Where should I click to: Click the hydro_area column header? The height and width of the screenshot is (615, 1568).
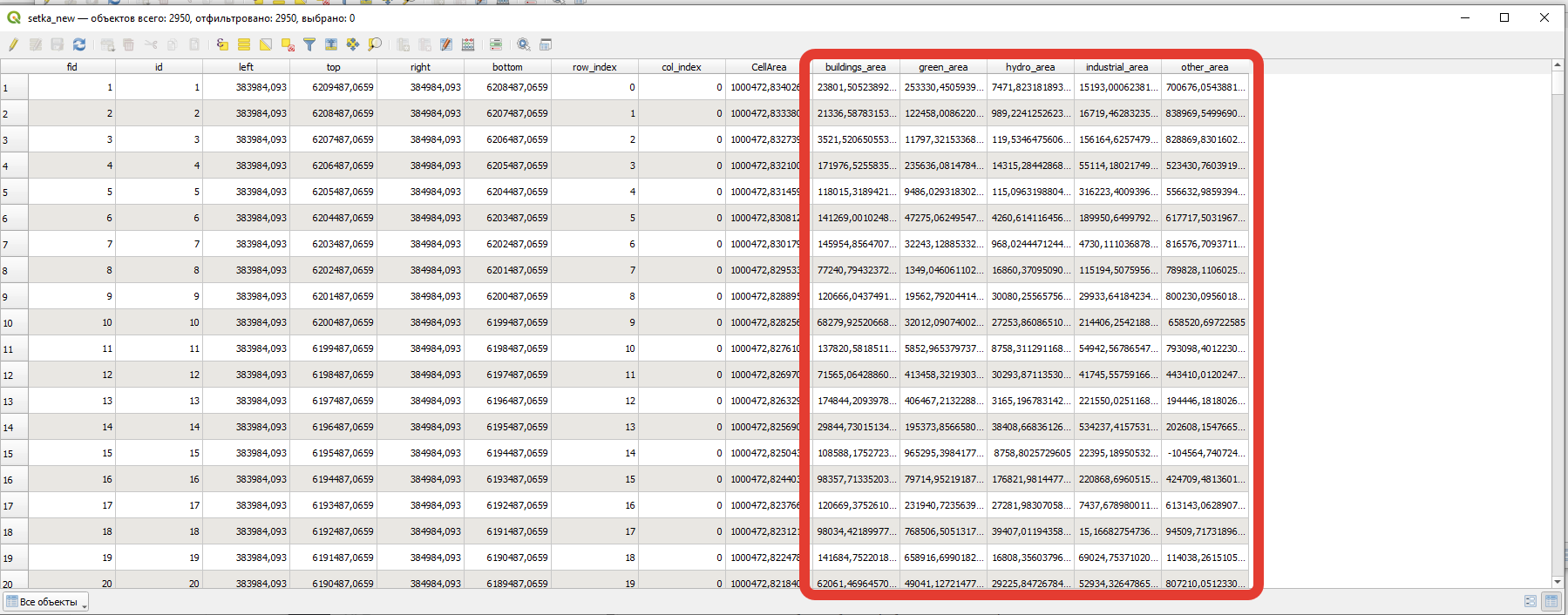1030,67
